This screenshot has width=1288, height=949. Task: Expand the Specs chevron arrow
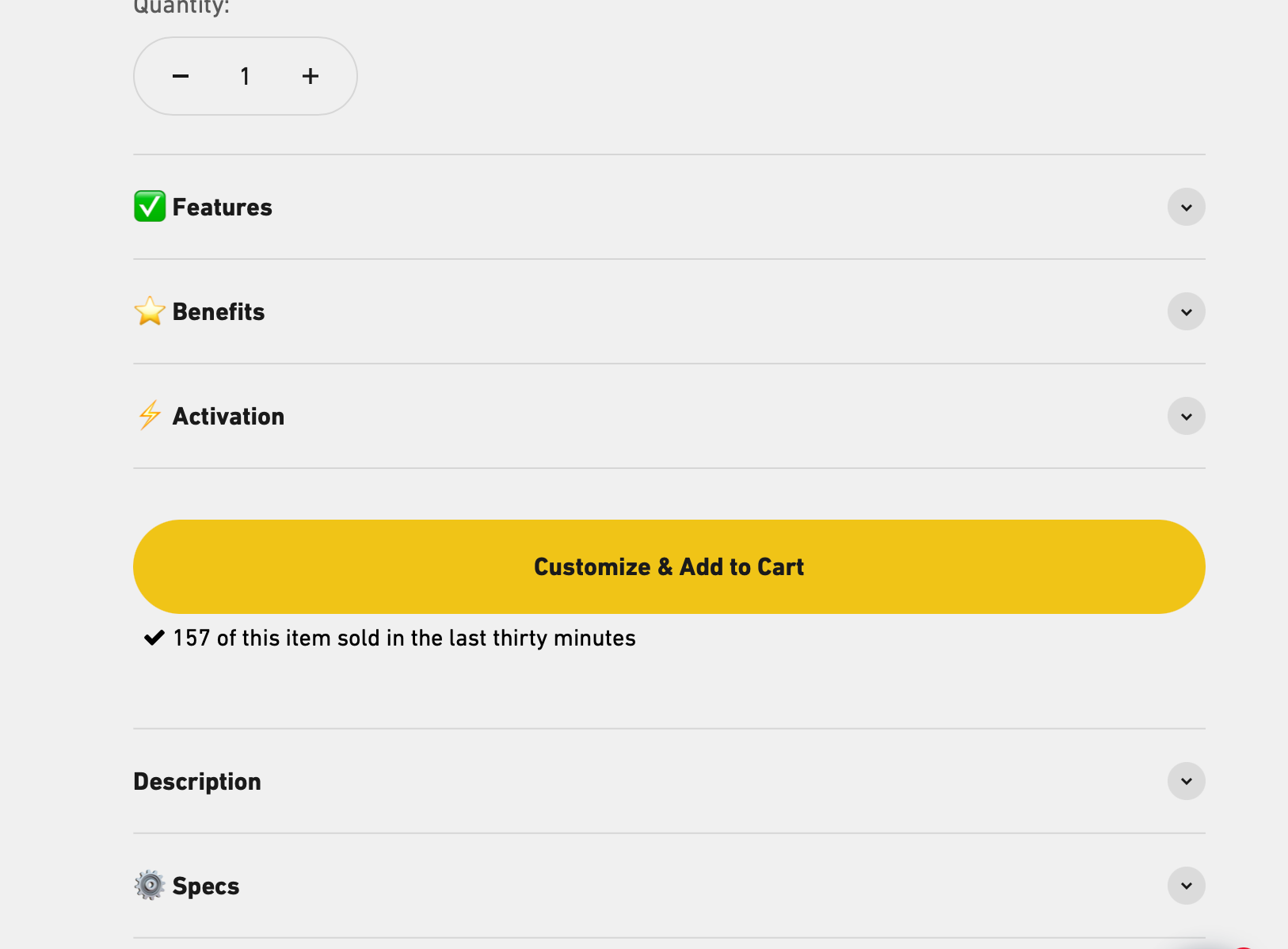click(1186, 886)
